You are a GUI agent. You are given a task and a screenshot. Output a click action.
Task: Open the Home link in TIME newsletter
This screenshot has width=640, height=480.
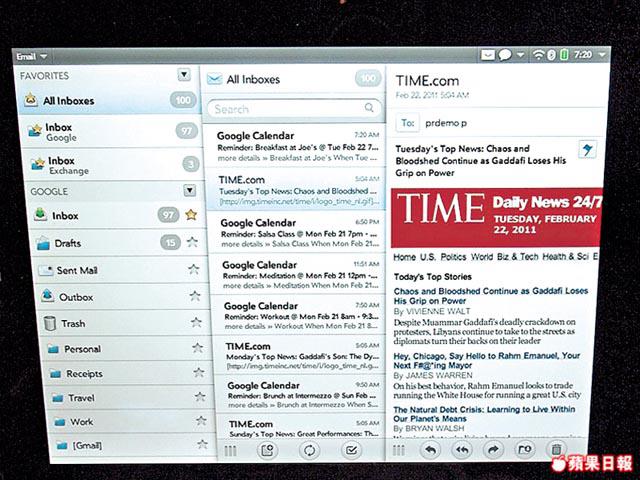404,257
